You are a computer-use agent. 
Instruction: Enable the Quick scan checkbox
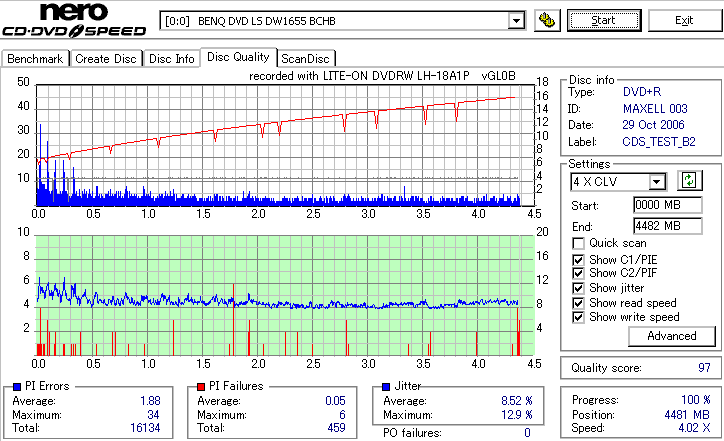click(x=578, y=243)
